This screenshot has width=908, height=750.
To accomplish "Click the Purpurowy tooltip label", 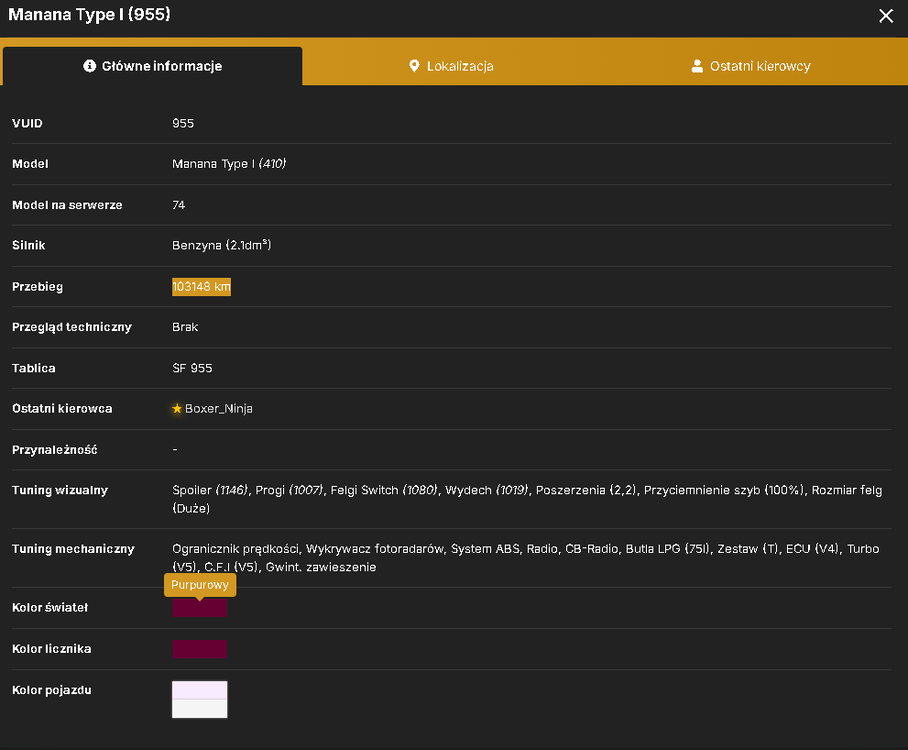I will (x=200, y=585).
